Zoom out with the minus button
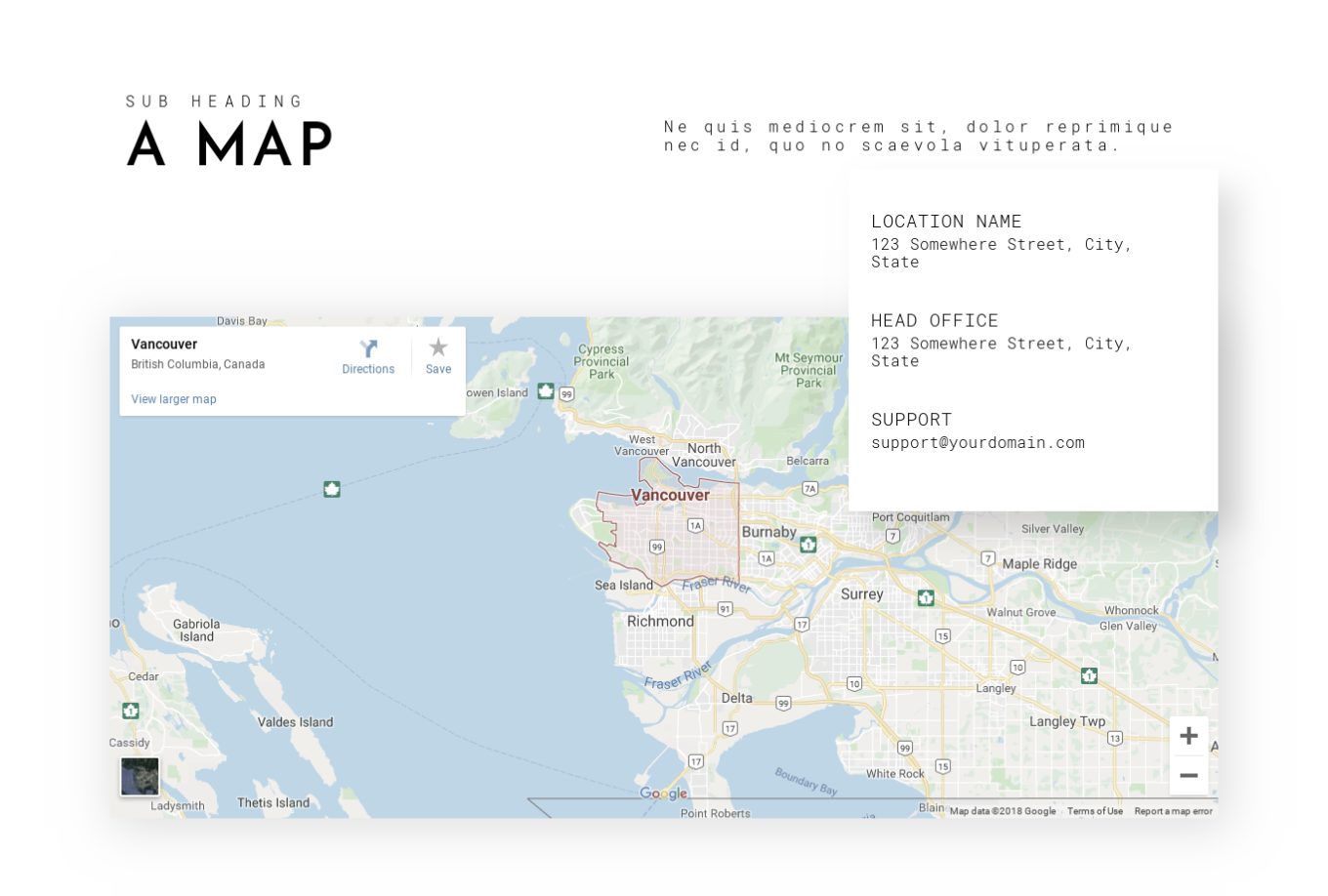 point(1188,775)
